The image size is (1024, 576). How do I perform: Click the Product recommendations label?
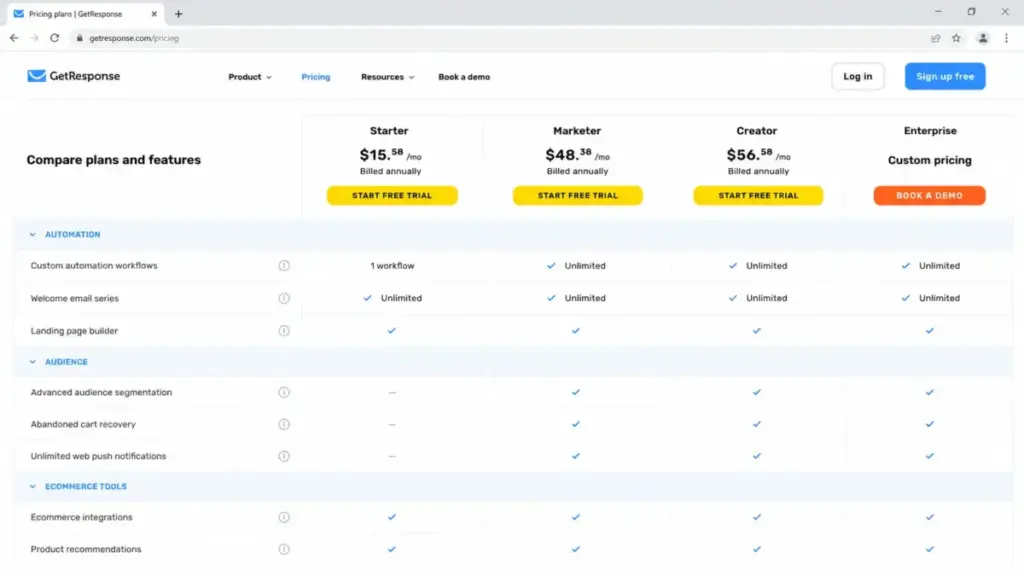coord(86,549)
